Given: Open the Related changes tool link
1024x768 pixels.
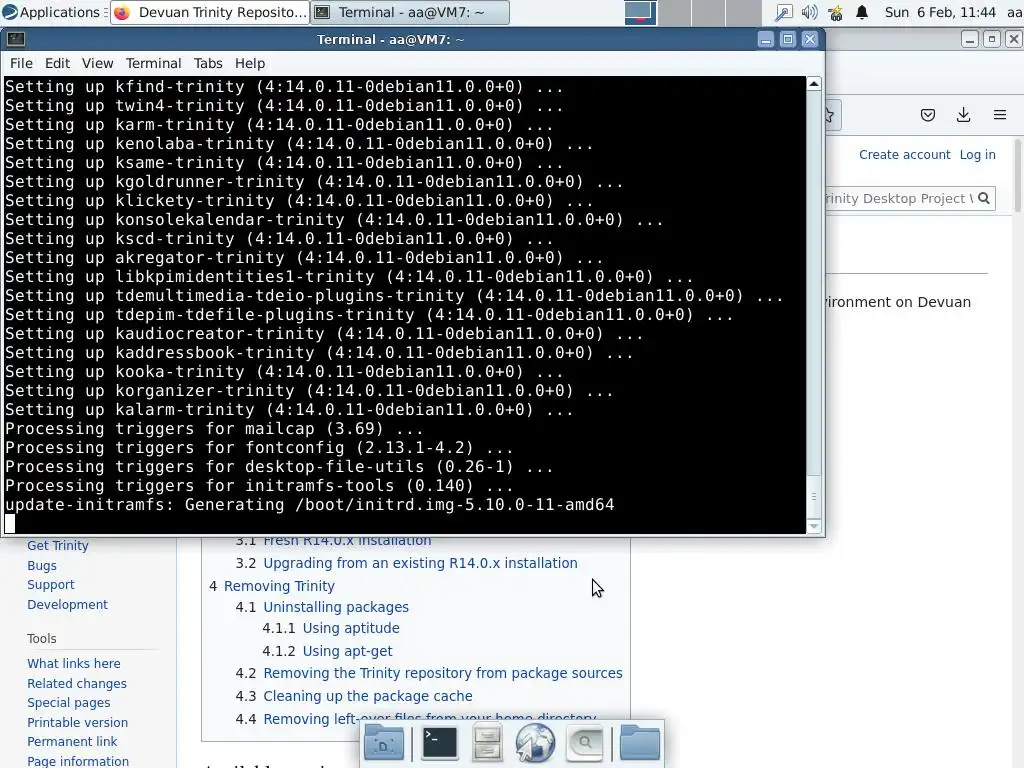Looking at the screenshot, I should coord(77,684).
